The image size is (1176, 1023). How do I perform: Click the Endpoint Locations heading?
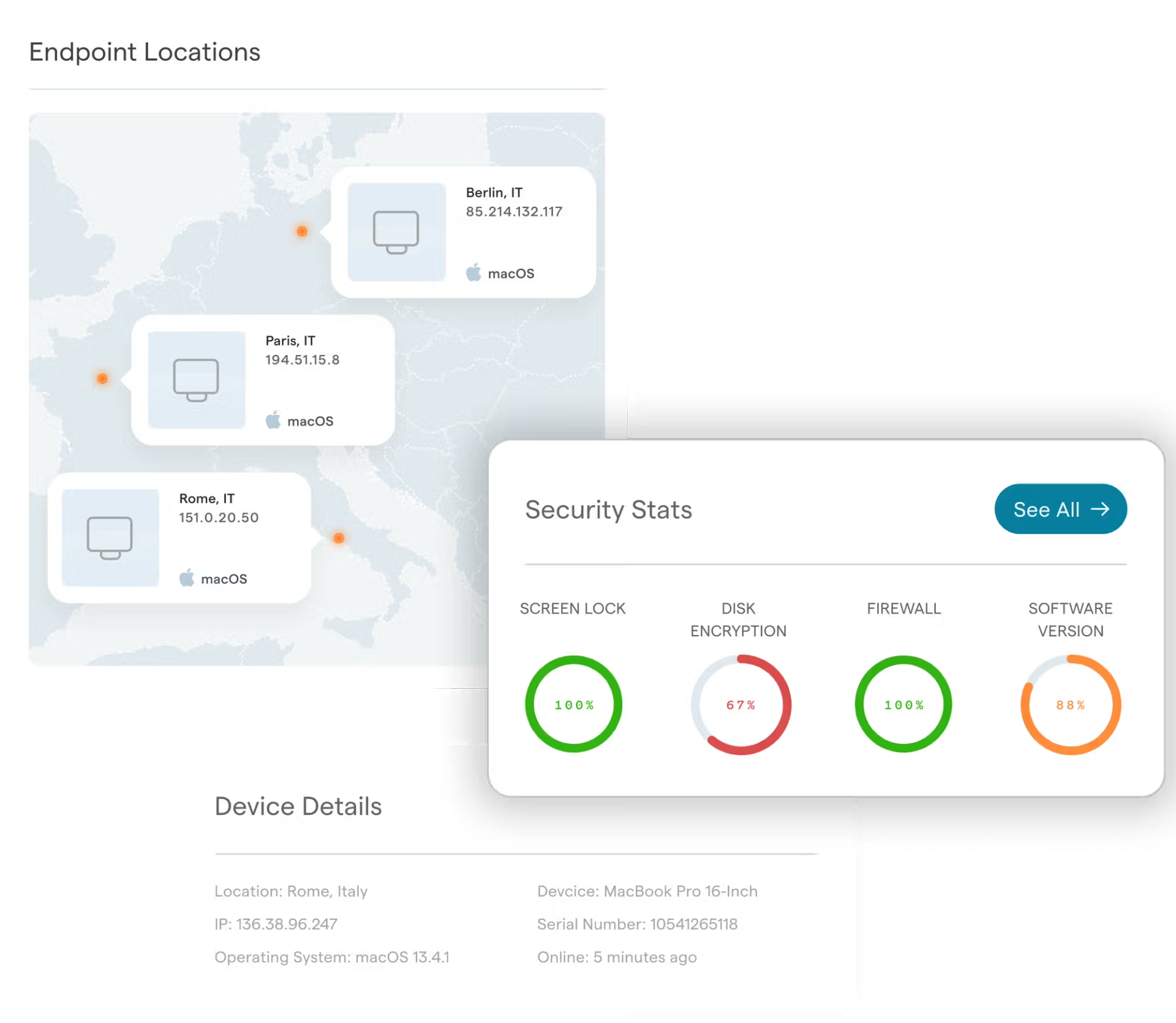pos(145,52)
